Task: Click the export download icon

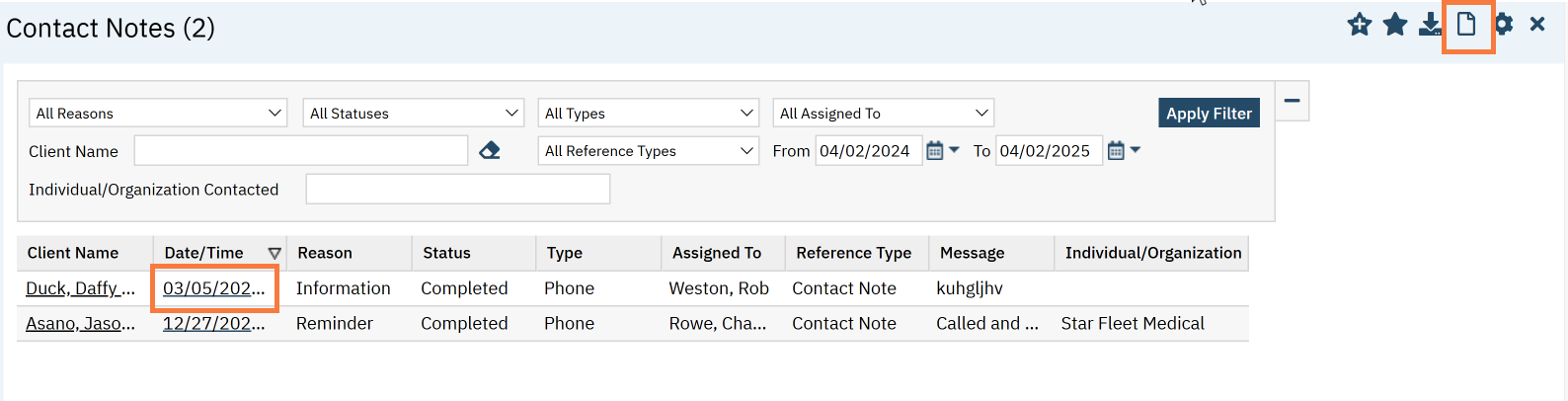Action: (1430, 25)
